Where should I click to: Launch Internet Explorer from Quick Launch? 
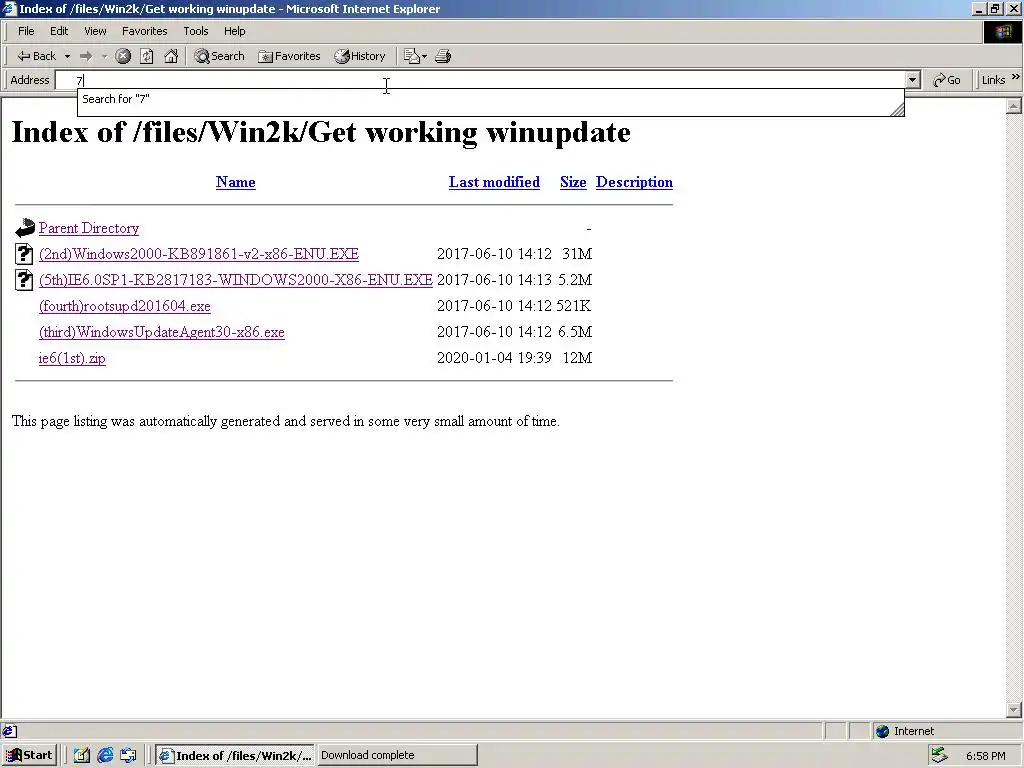pyautogui.click(x=105, y=756)
